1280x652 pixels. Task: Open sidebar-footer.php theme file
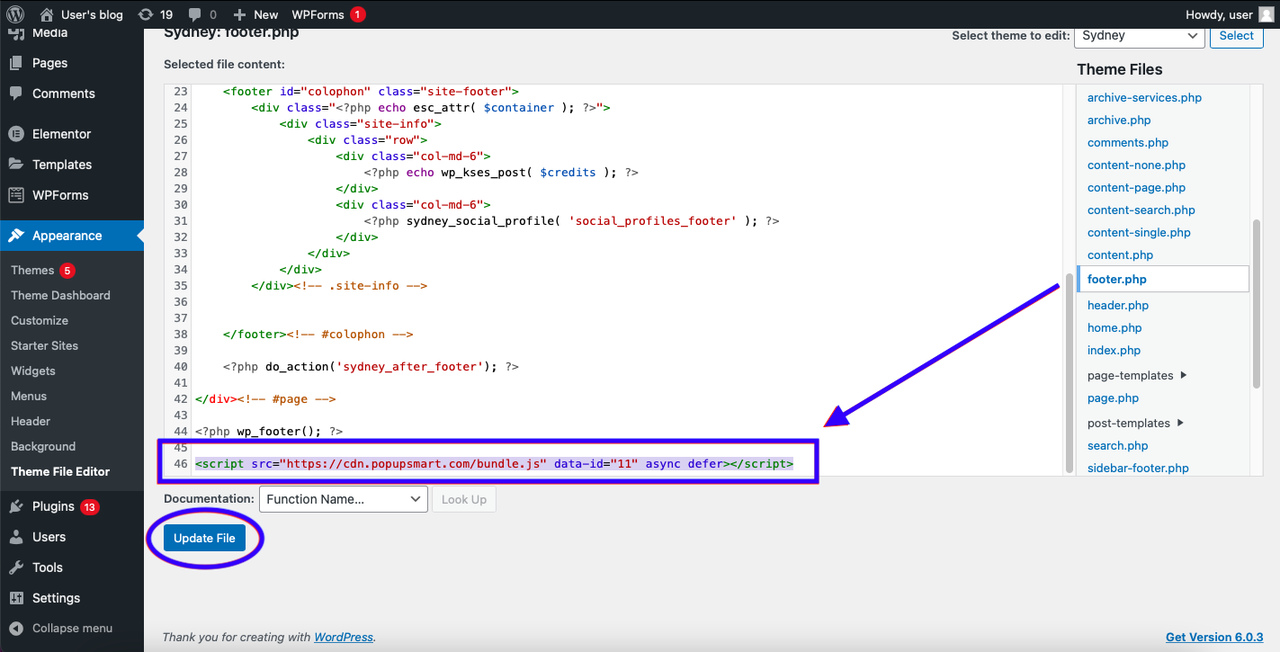[x=1138, y=468]
